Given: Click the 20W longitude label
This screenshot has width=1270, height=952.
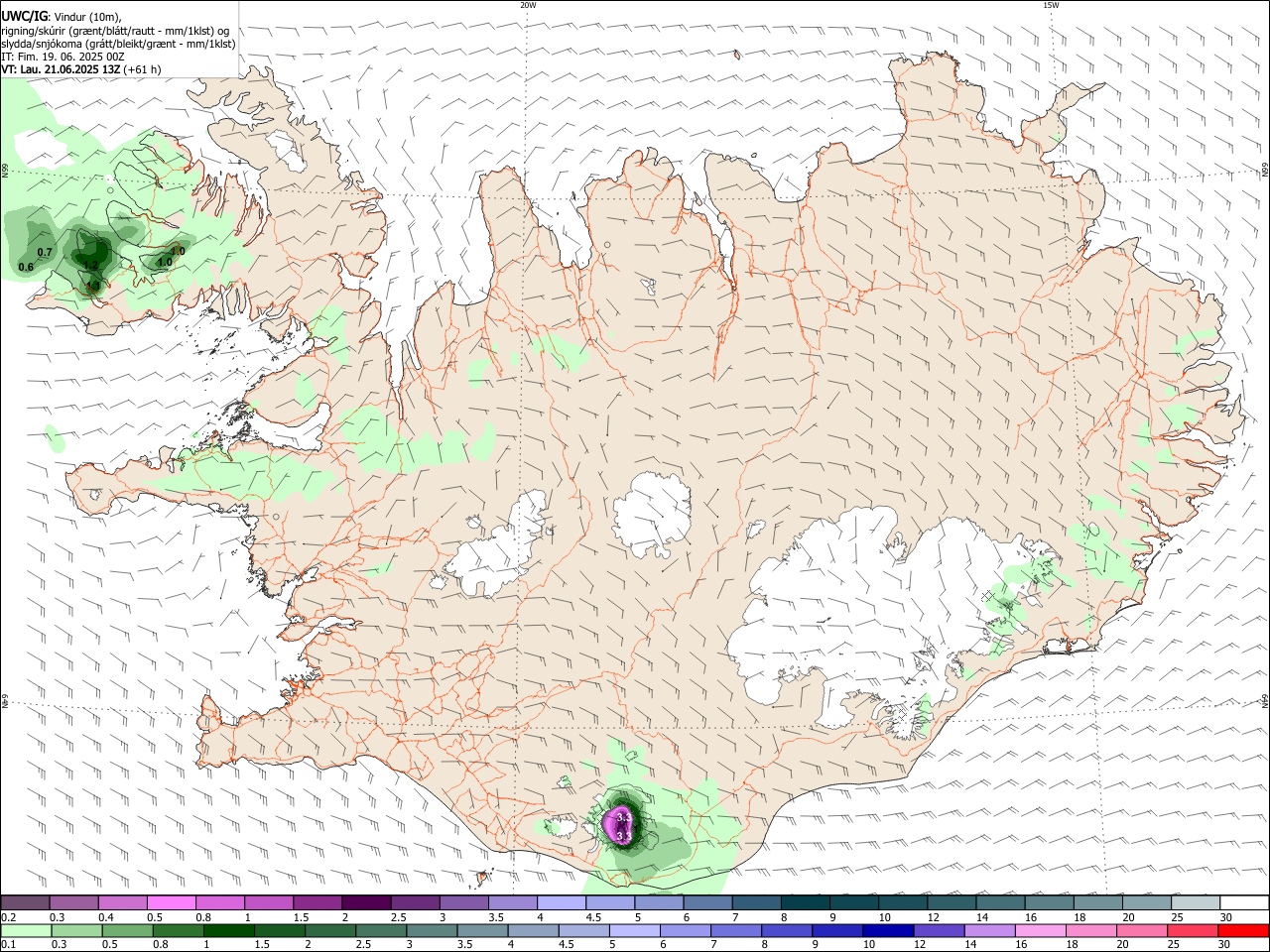Looking at the screenshot, I should pos(528,5).
